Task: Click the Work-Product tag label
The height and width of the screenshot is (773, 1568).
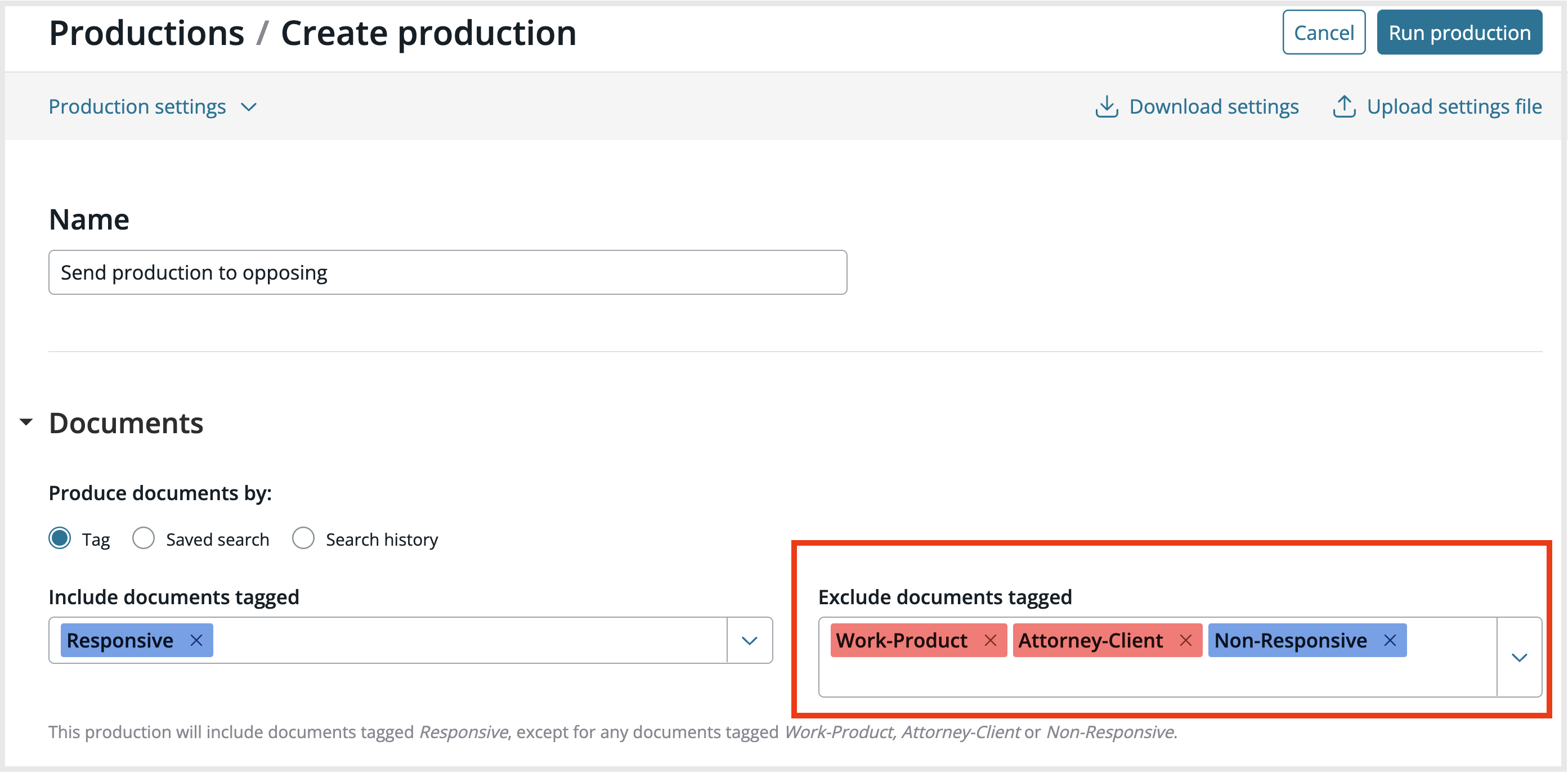Action: [x=902, y=640]
